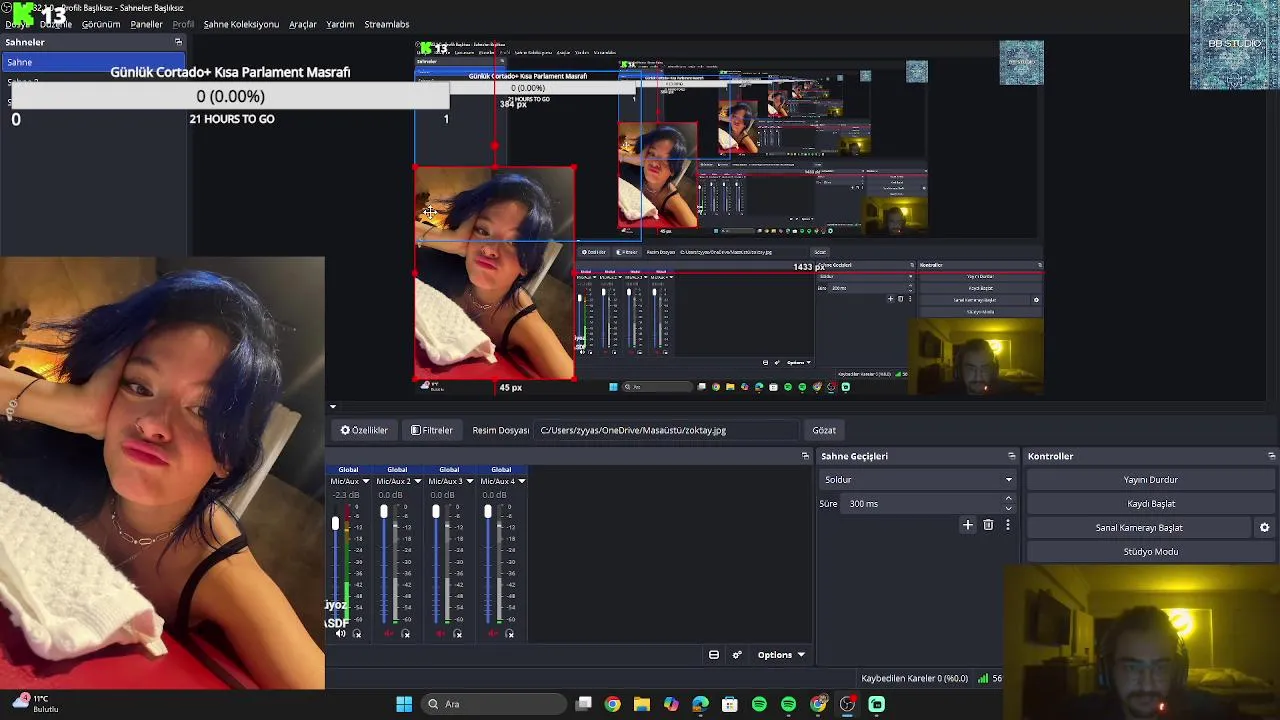The height and width of the screenshot is (720, 1280).
Task: Open Task View on the taskbar
Action: pyautogui.click(x=584, y=704)
